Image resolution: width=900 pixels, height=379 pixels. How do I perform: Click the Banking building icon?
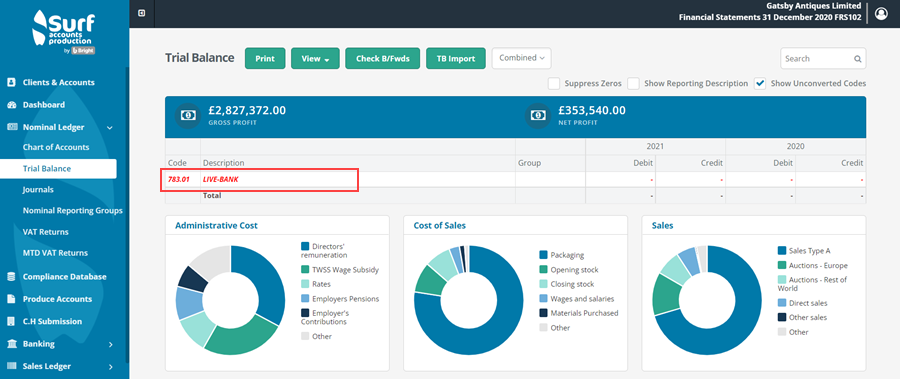point(11,343)
